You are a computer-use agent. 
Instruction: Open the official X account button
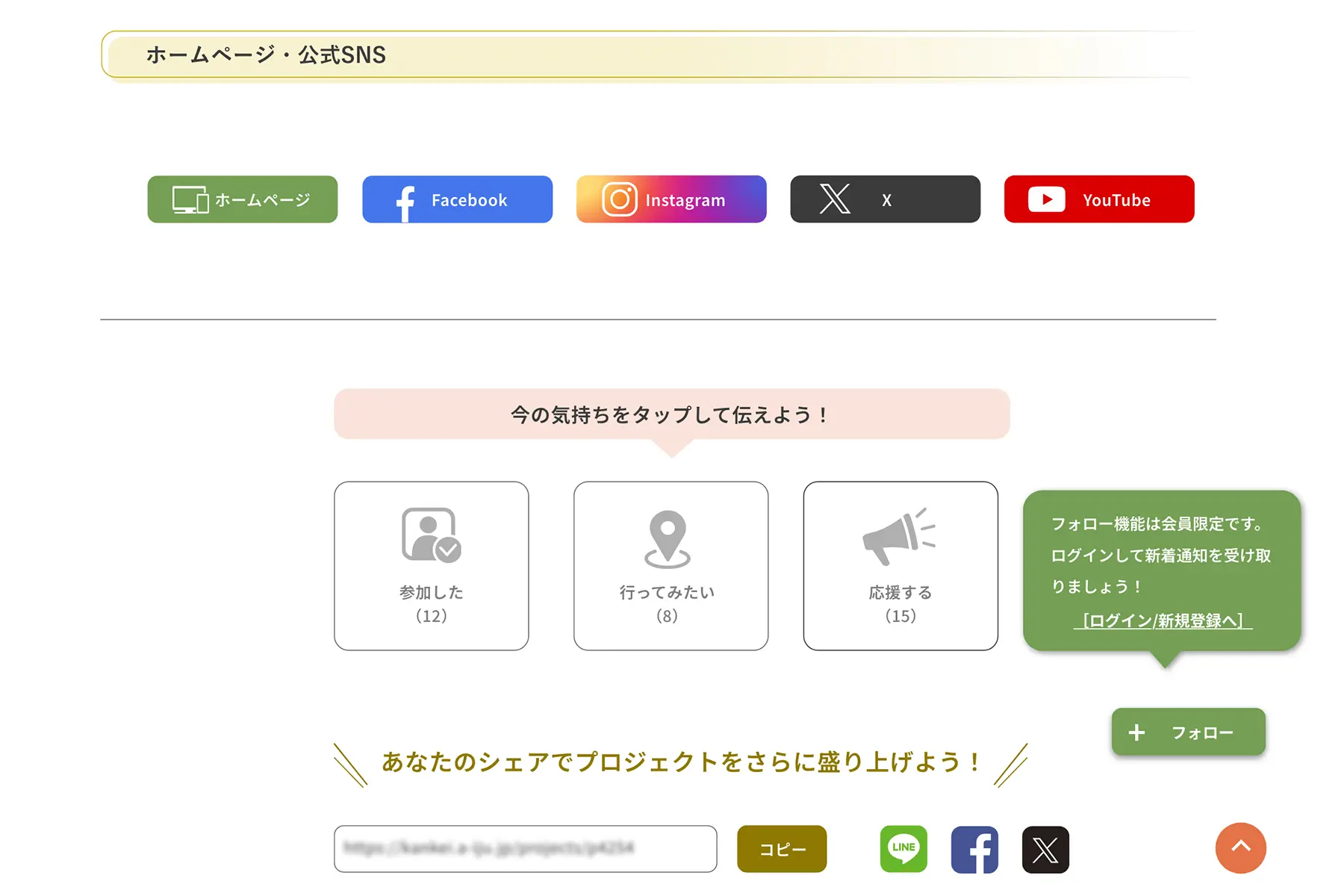(886, 199)
